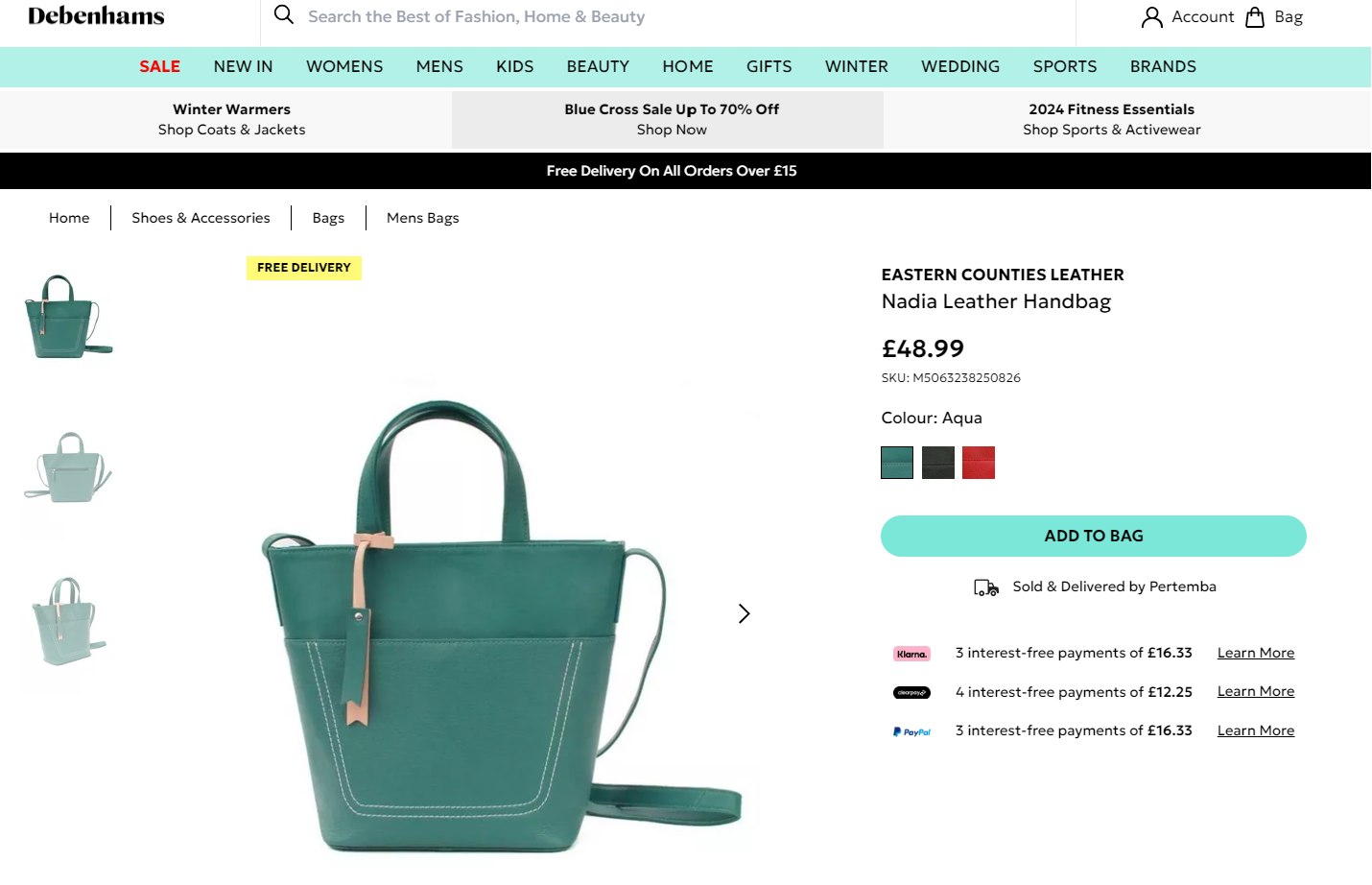Click the Debenhams logo
The height and width of the screenshot is (885, 1372).
point(96,16)
